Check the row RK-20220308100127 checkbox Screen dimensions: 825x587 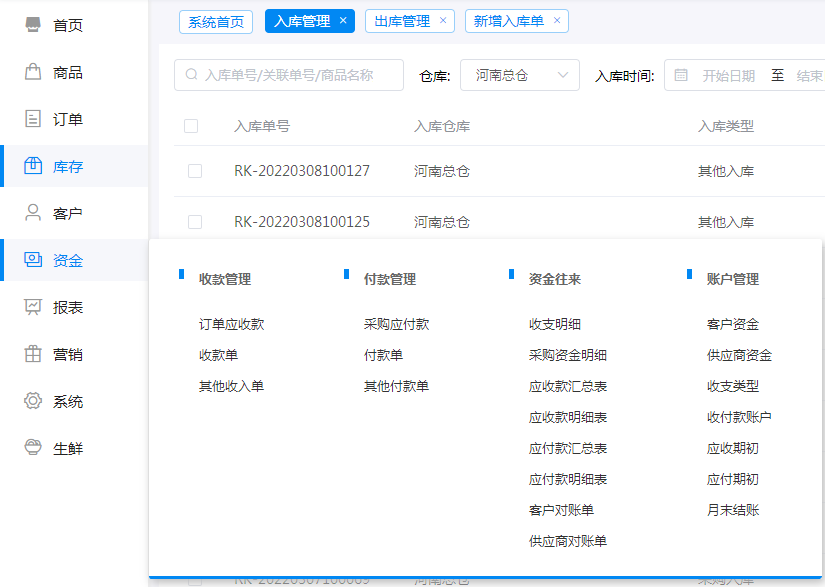point(195,171)
